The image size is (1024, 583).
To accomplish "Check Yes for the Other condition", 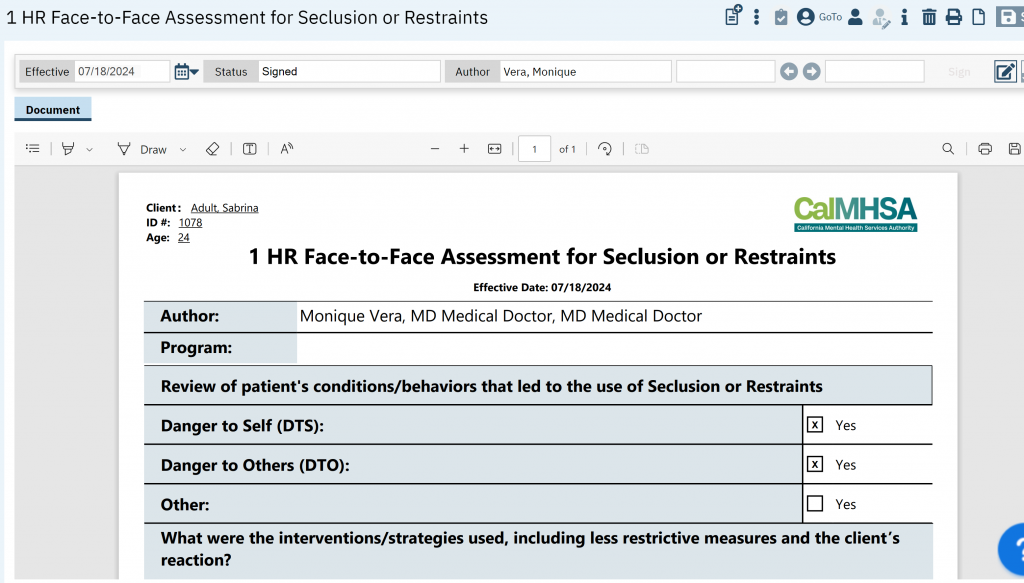I will pos(816,503).
